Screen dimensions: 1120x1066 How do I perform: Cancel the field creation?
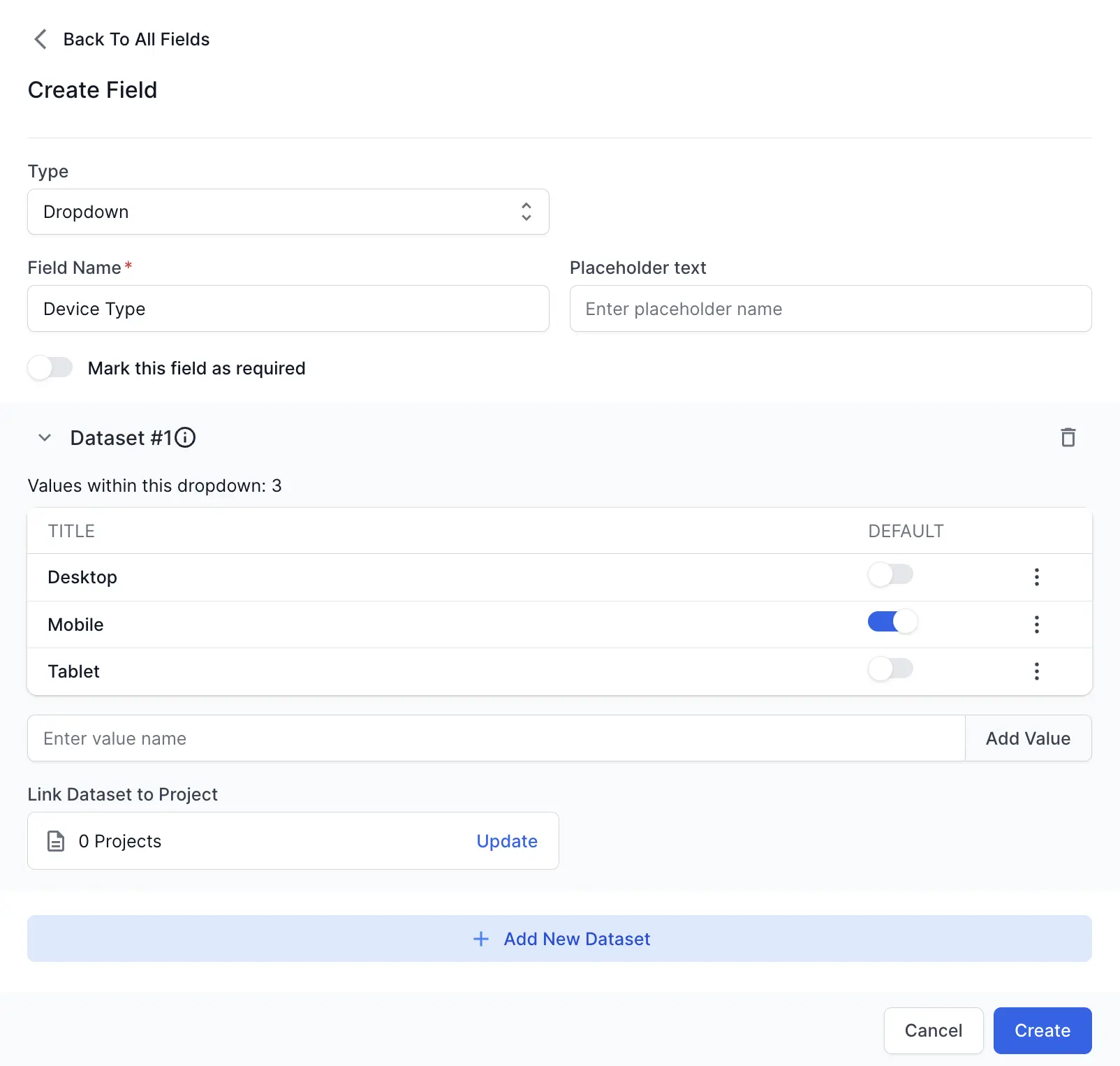[x=933, y=1030]
